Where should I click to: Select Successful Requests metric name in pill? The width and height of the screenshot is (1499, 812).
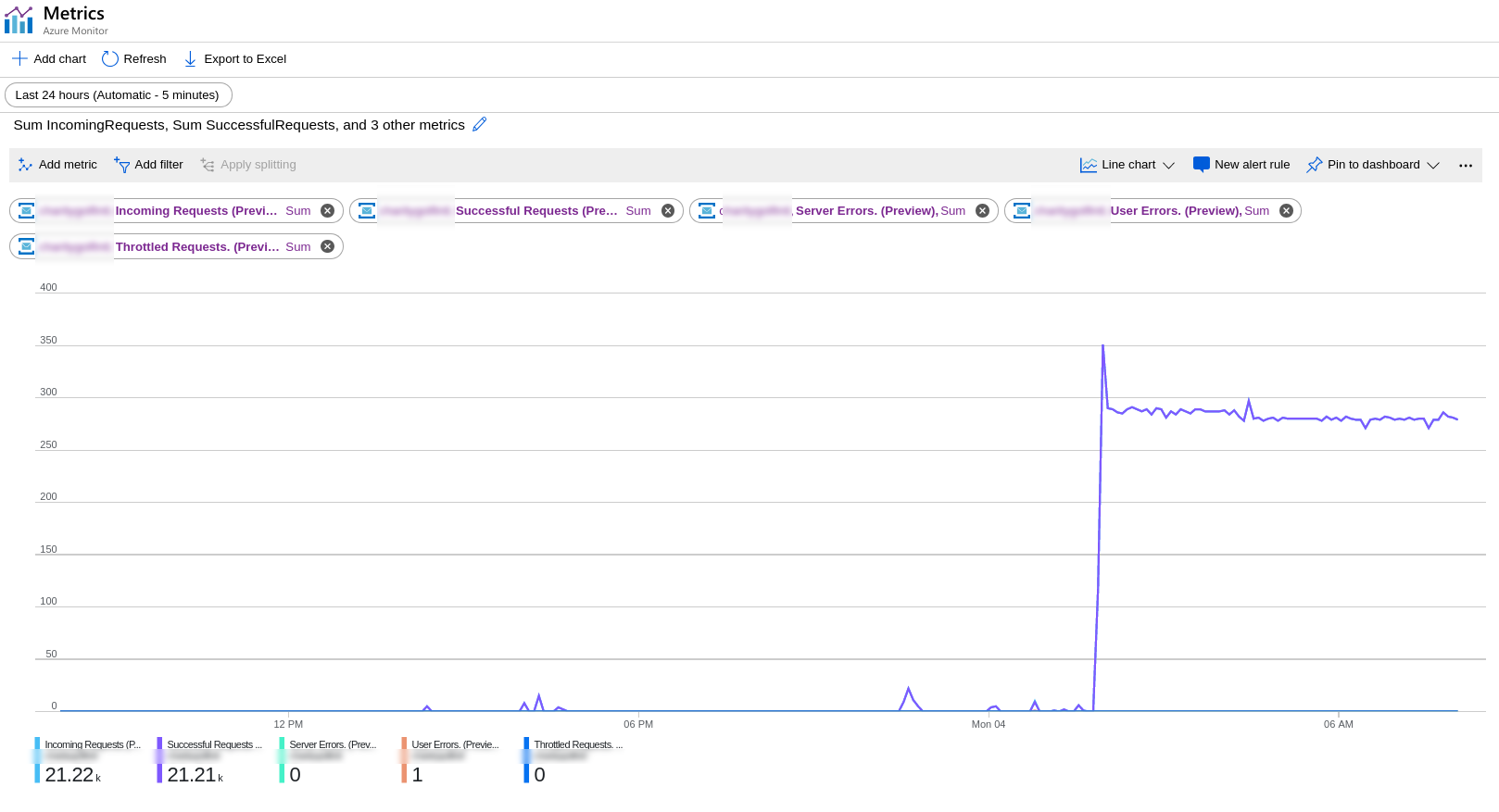click(x=536, y=210)
